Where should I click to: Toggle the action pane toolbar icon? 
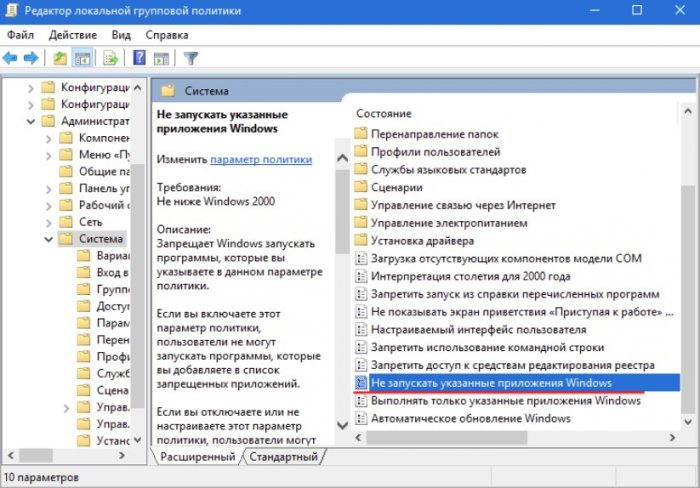point(161,58)
